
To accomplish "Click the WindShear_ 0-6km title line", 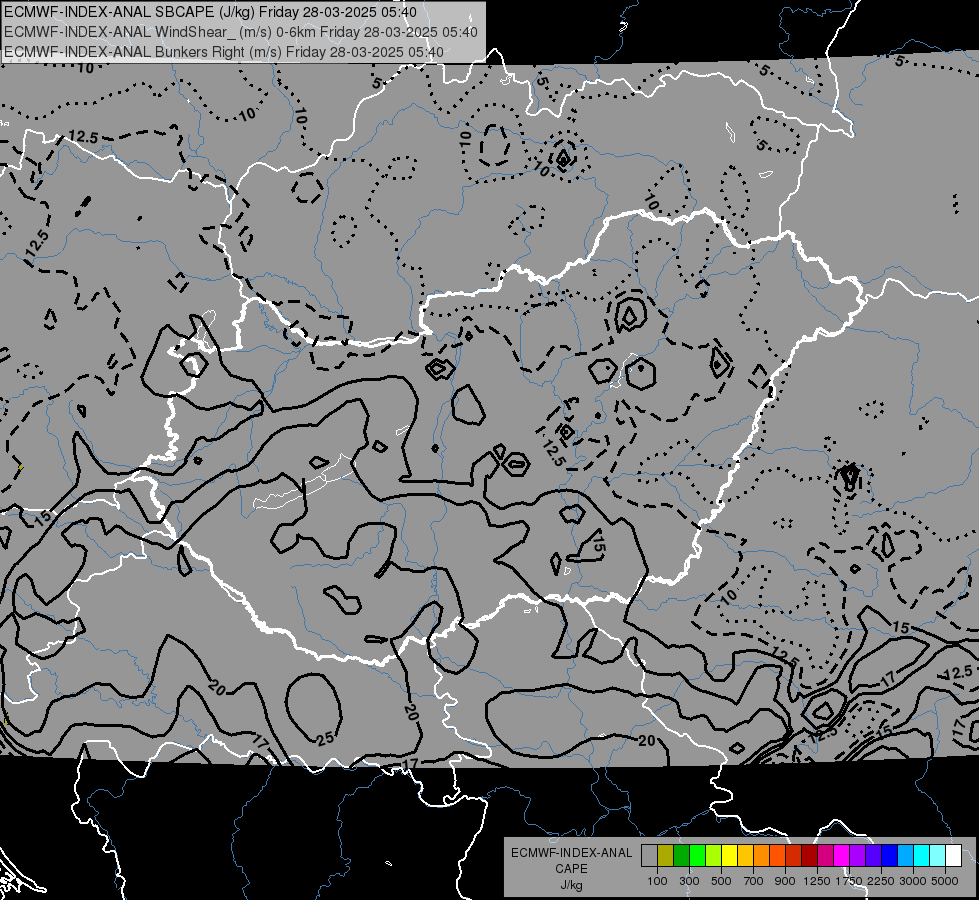I will click(240, 32).
